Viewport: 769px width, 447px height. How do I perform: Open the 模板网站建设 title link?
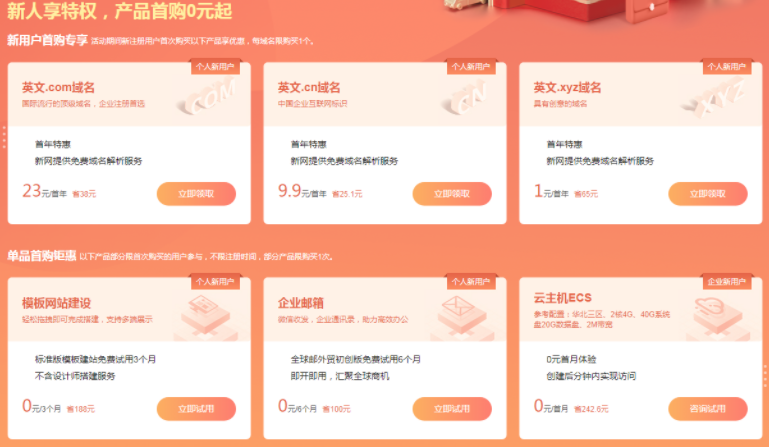[56, 303]
